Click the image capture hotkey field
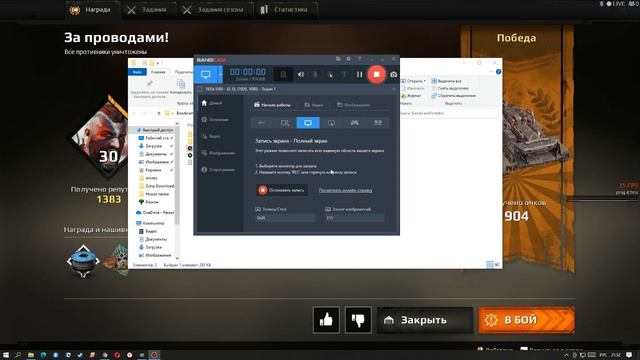 [354, 218]
